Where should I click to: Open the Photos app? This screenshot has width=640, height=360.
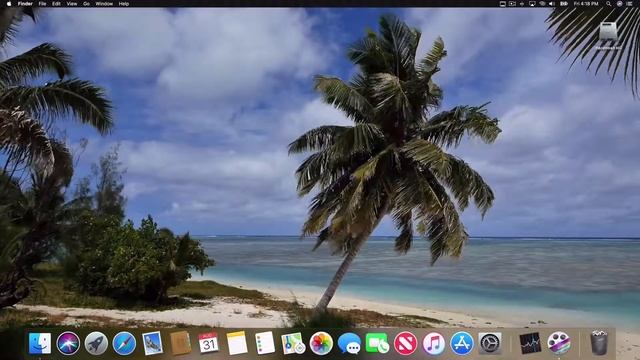tap(321, 343)
